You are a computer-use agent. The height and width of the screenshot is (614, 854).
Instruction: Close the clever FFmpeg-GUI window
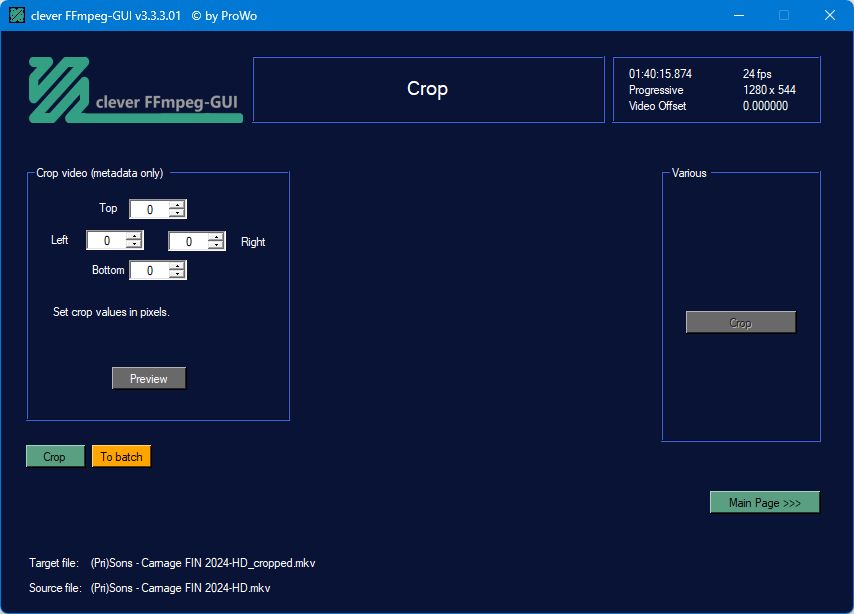tap(829, 15)
